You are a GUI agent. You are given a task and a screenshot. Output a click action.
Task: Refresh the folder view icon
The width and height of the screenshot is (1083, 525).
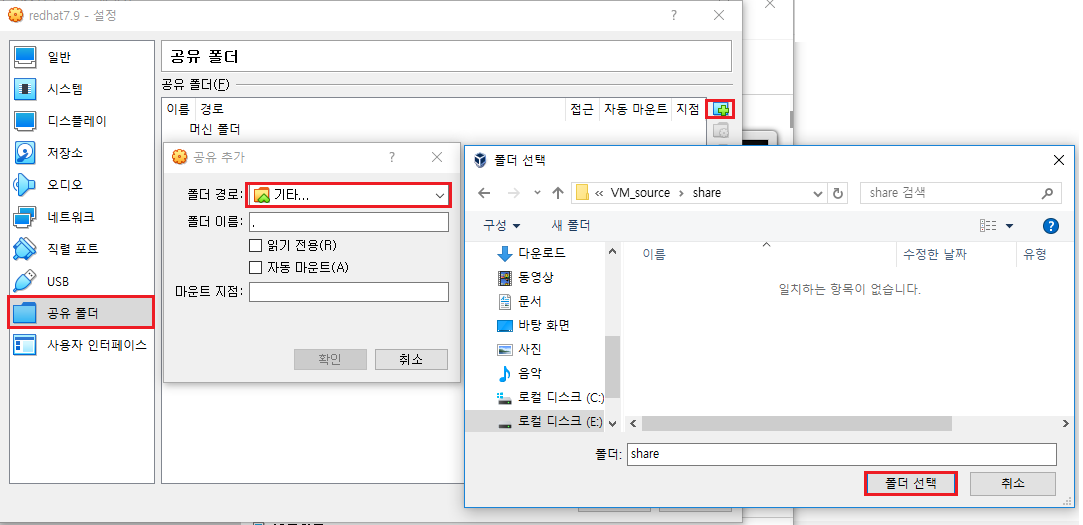click(x=838, y=193)
